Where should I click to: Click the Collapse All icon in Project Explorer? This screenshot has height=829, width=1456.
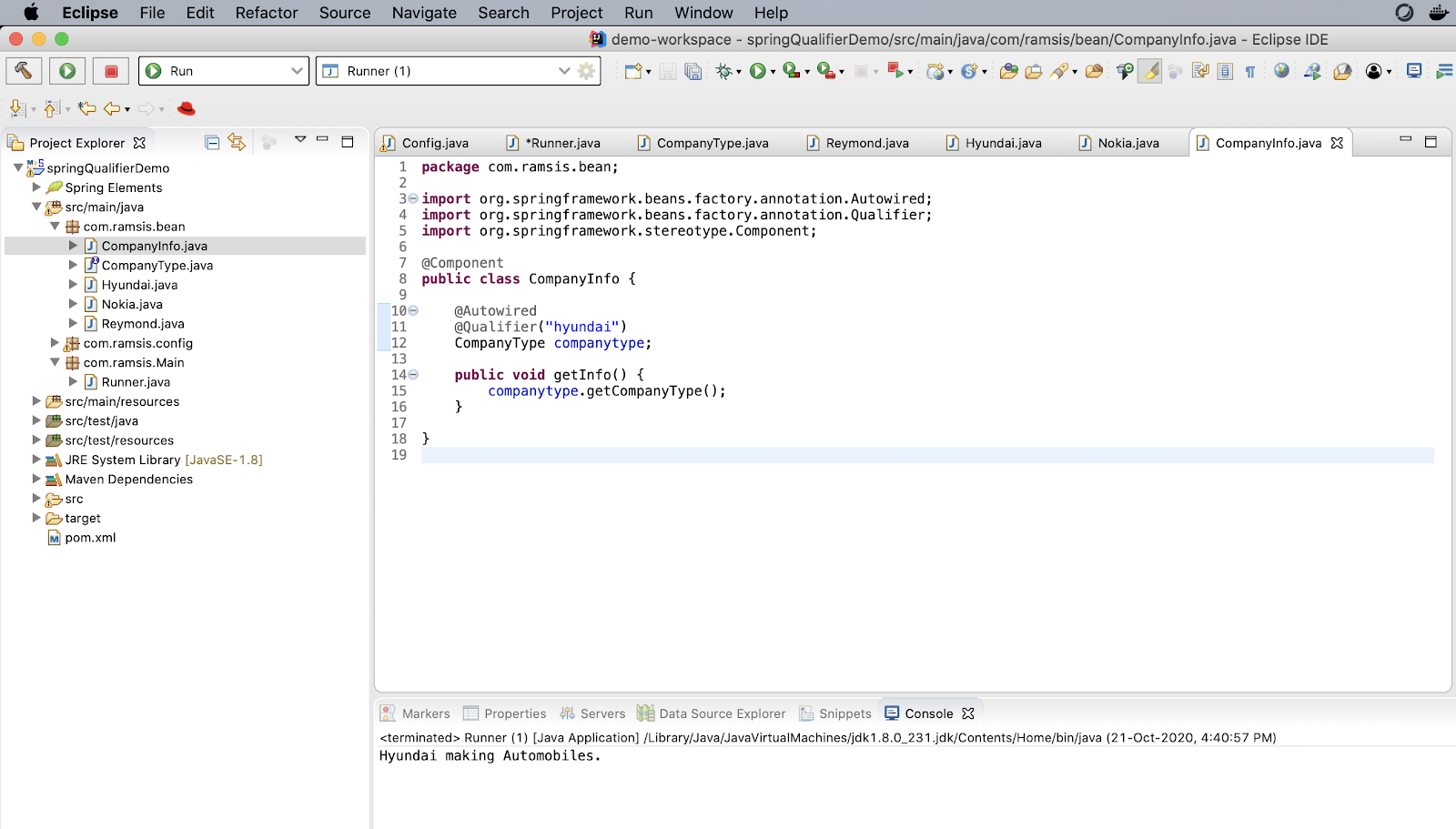click(210, 143)
